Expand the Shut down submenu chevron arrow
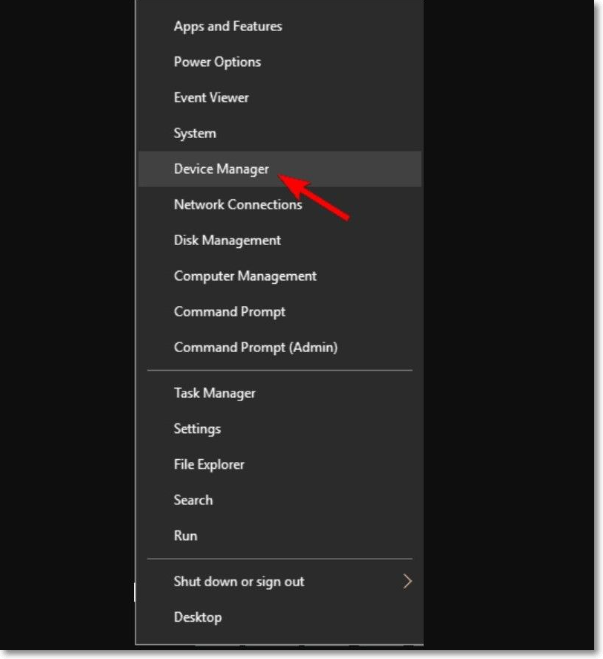The height and width of the screenshot is (659, 603). click(407, 581)
